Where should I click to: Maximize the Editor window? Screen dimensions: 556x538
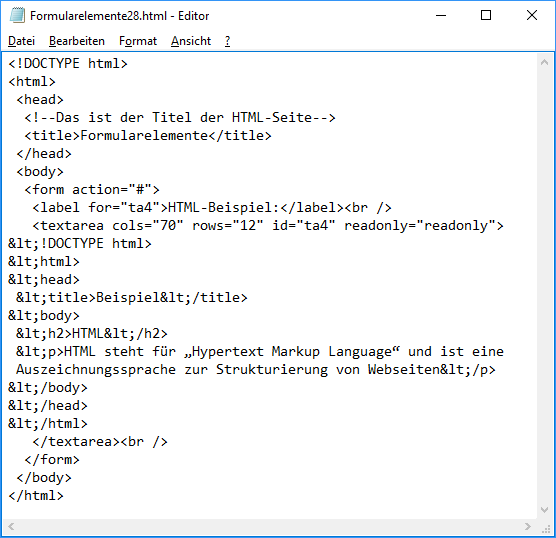(x=486, y=15)
